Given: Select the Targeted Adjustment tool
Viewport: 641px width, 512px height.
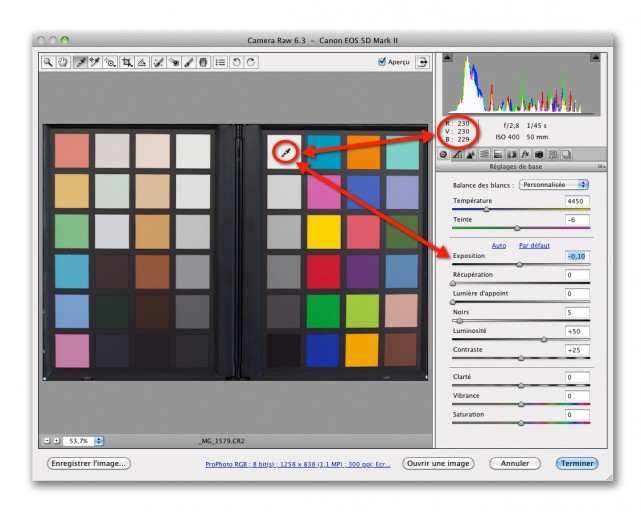Looking at the screenshot, I should click(110, 62).
